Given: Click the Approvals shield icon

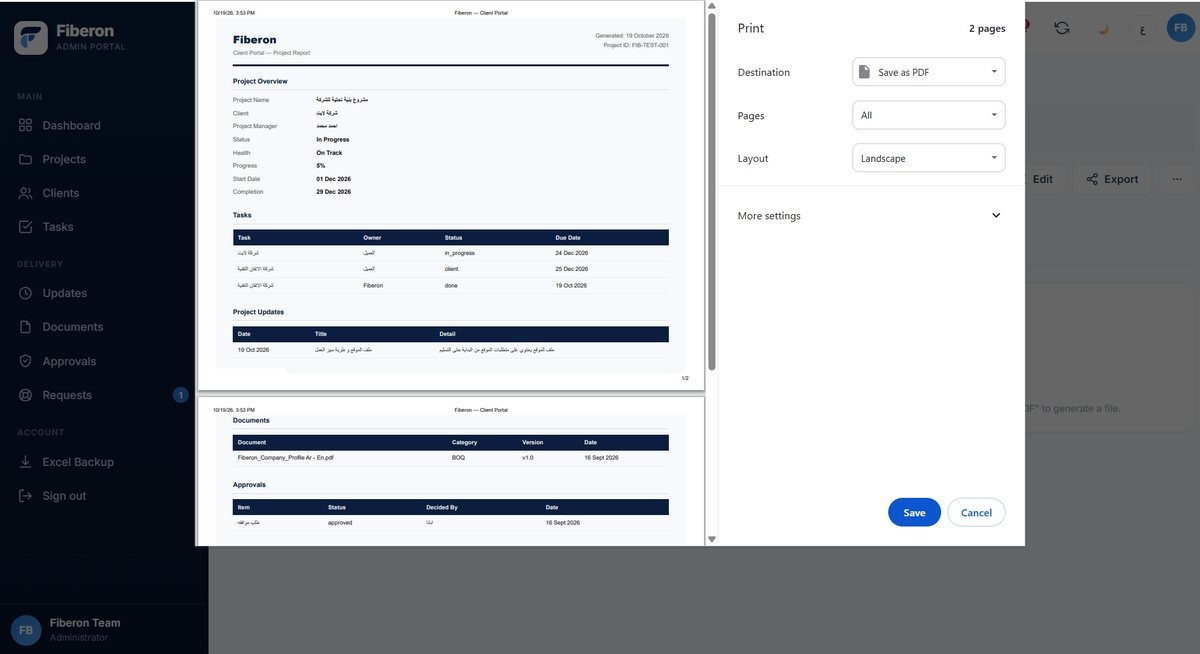Looking at the screenshot, I should (x=26, y=361).
